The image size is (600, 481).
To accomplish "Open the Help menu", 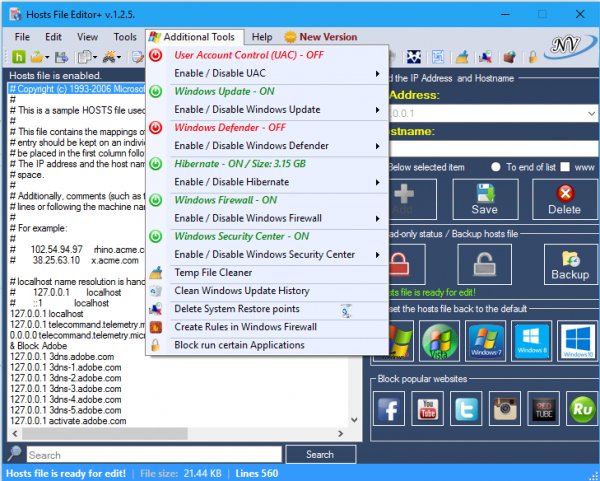I will point(262,37).
